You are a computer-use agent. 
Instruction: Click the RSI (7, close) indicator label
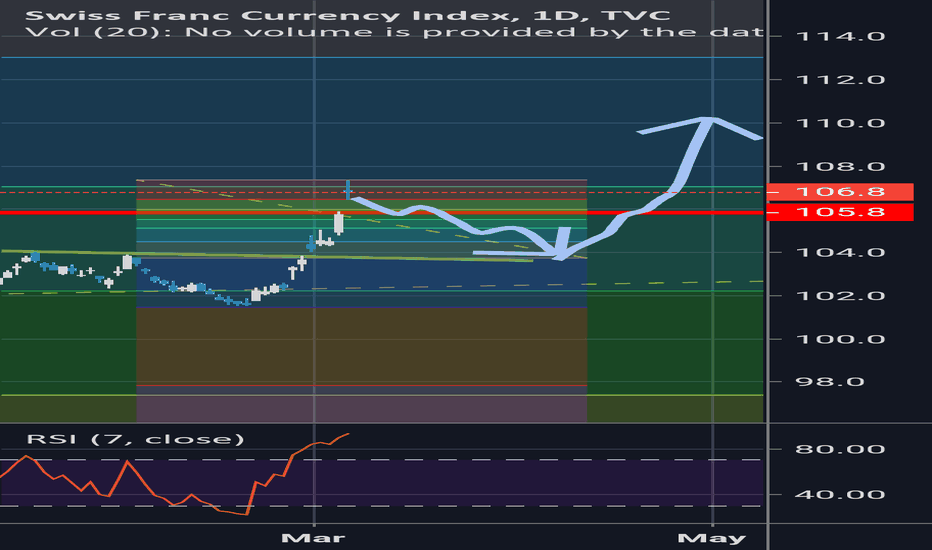pyautogui.click(x=136, y=439)
